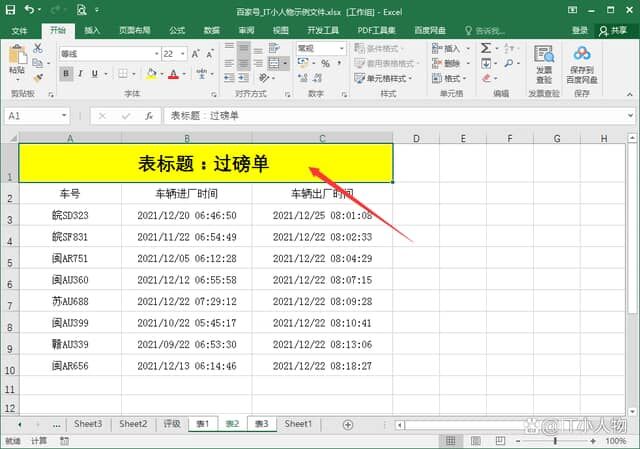Viewport: 640px width, 449px height.
Task: Expand the font color dropdown arrow
Action: (184, 74)
